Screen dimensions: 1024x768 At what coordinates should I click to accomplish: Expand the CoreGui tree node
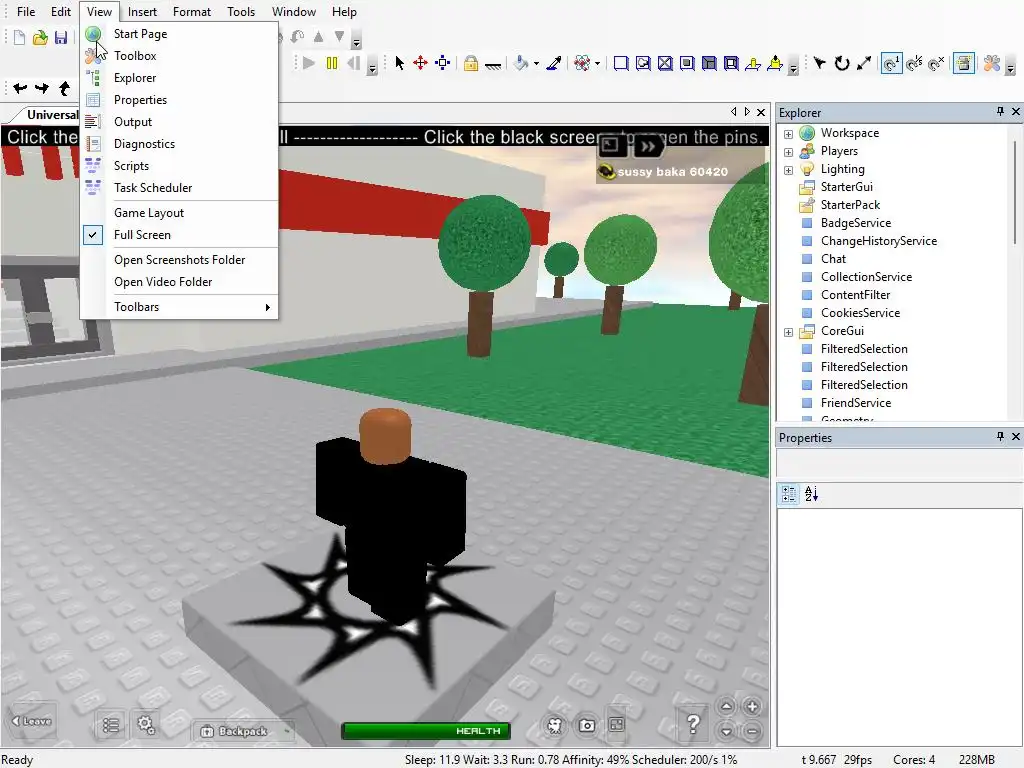click(788, 332)
